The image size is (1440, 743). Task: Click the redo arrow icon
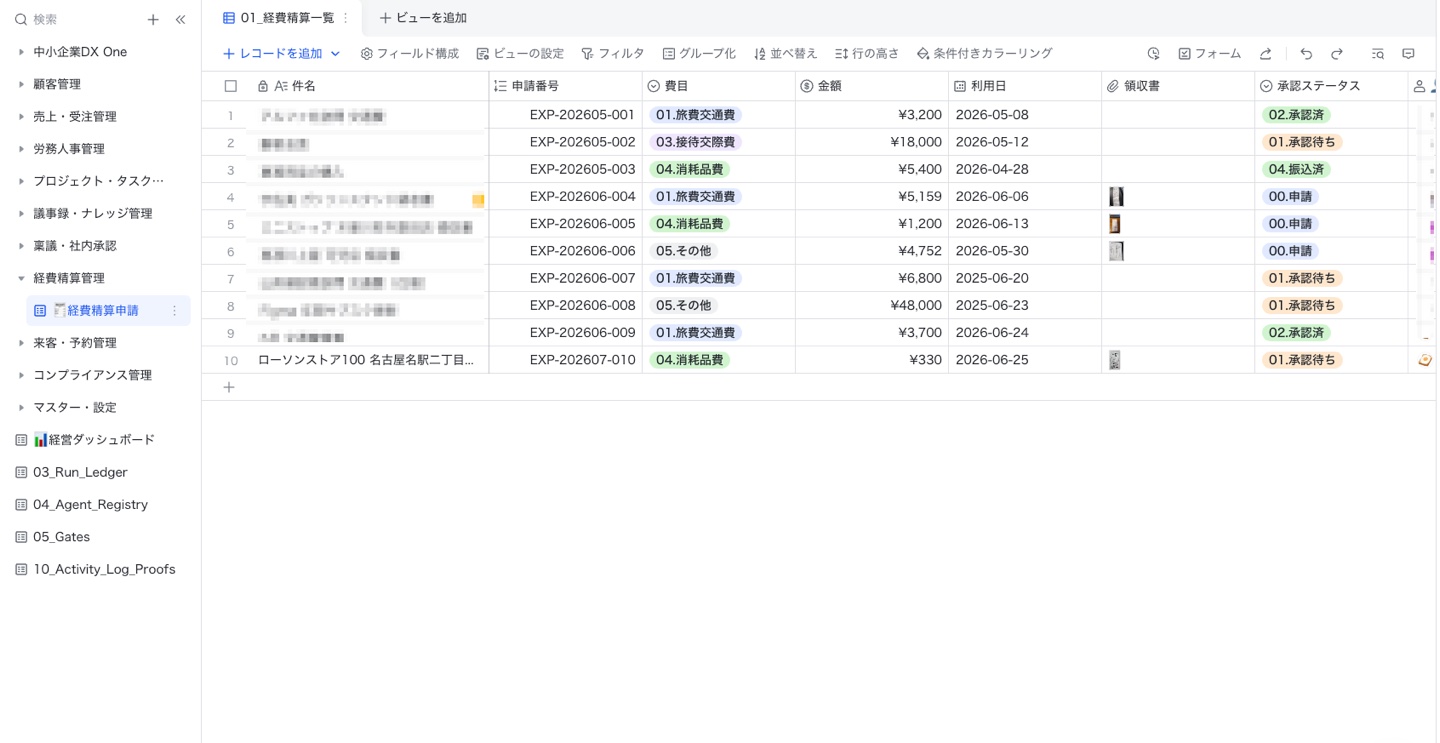pyautogui.click(x=1337, y=54)
